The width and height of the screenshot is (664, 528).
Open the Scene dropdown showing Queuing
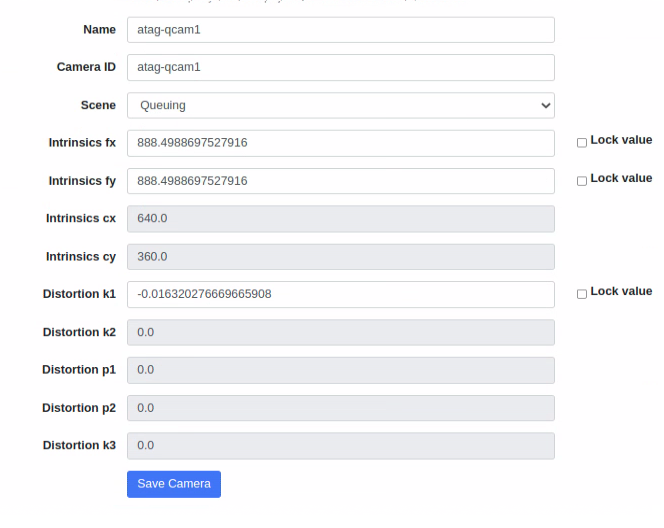pyautogui.click(x=340, y=106)
